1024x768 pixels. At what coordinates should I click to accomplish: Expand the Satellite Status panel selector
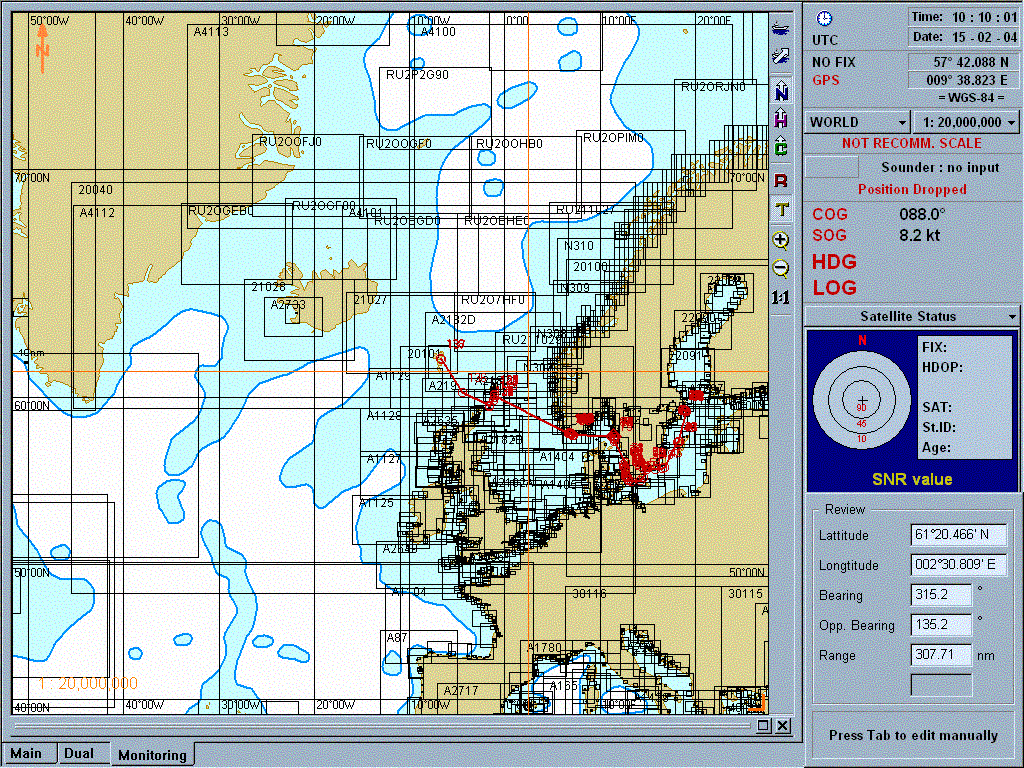[x=912, y=316]
